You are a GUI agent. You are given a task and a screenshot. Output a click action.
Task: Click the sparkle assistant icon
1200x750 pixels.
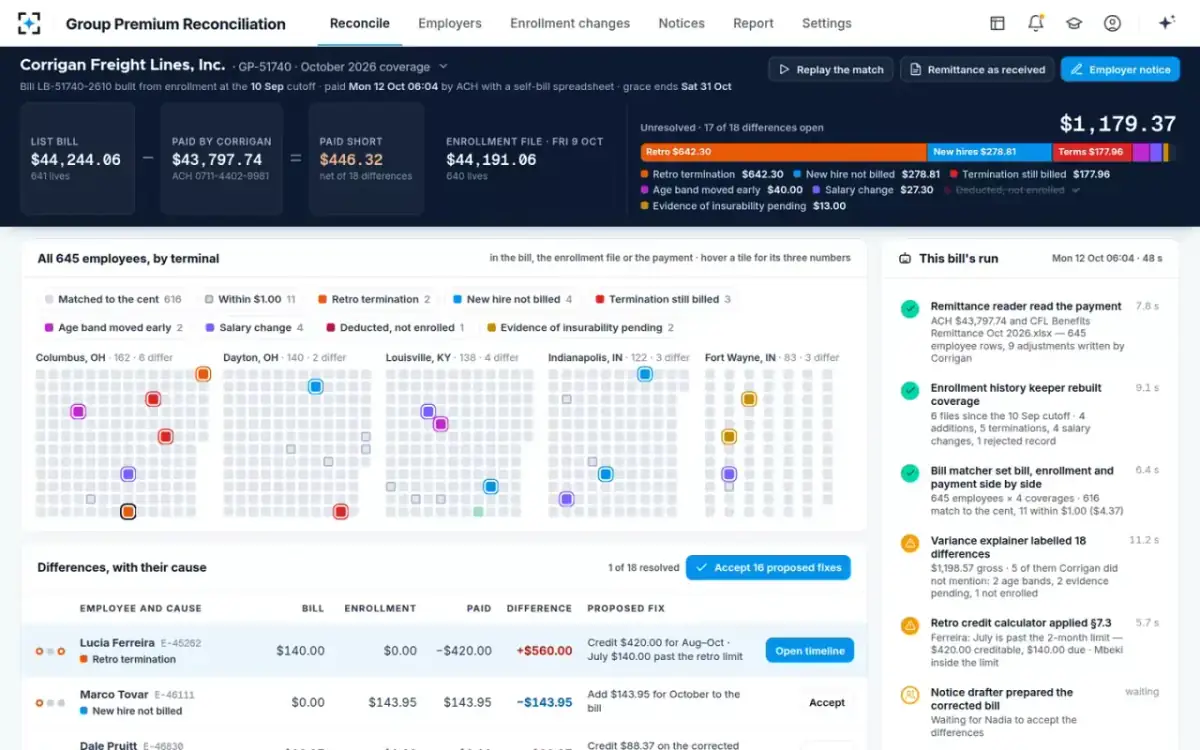click(x=1166, y=23)
